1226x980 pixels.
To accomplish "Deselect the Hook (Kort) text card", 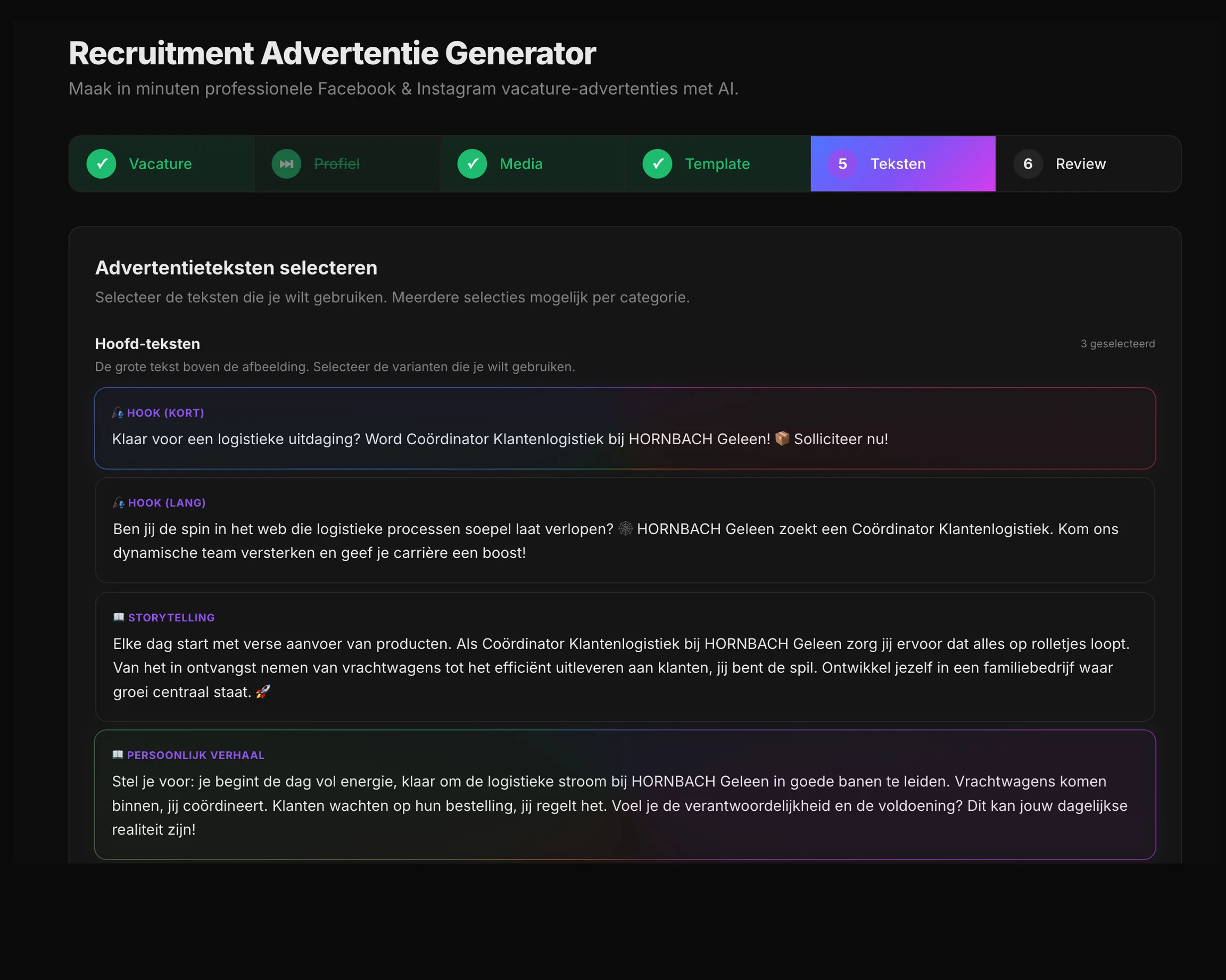I will (x=625, y=428).
